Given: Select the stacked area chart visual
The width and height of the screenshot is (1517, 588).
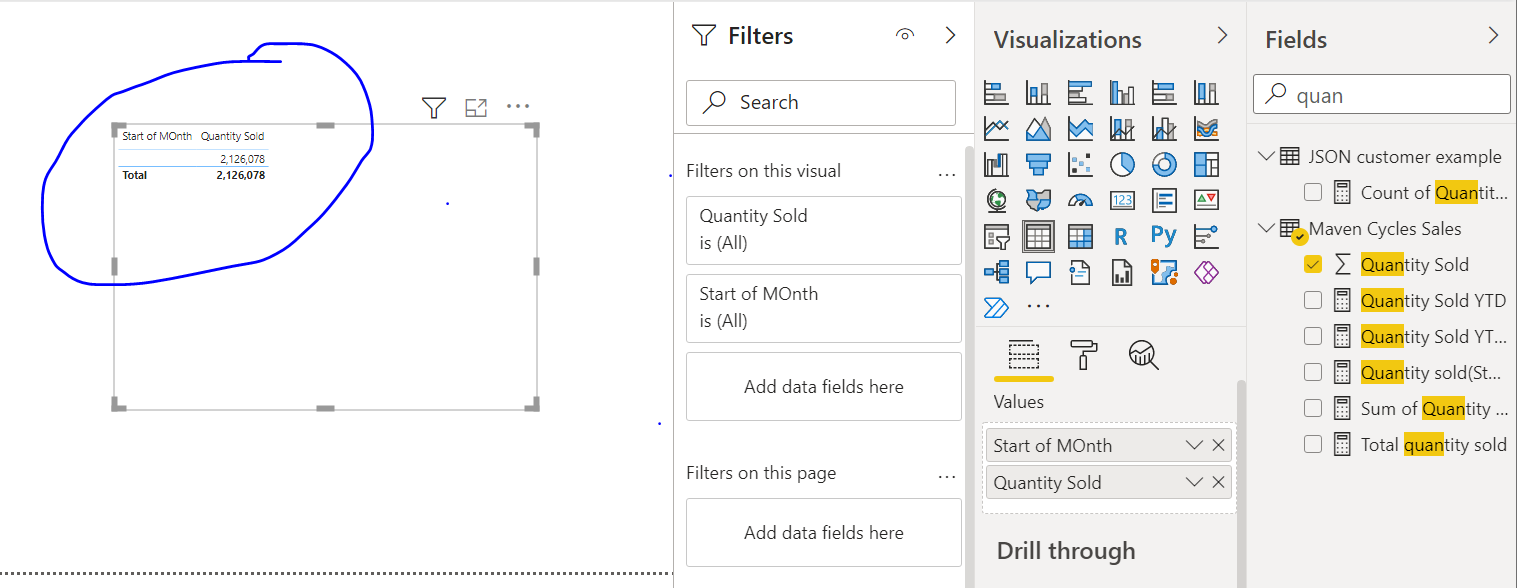Looking at the screenshot, I should tap(1080, 128).
